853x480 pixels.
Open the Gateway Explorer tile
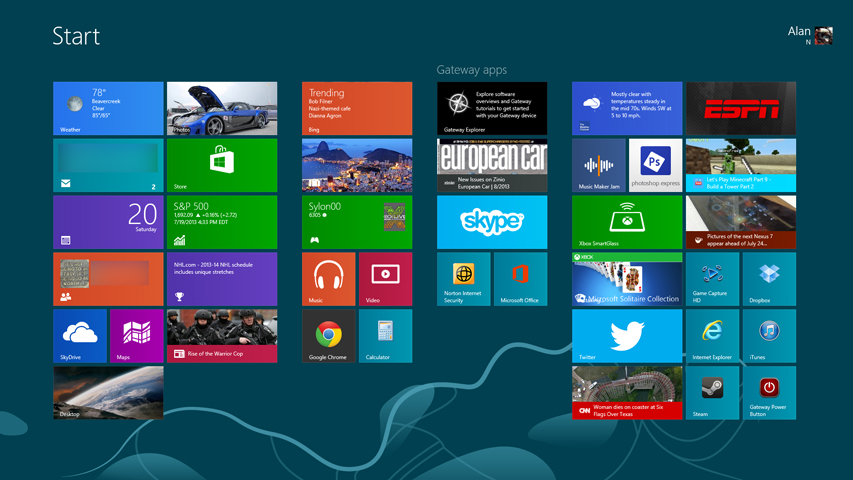(x=492, y=108)
